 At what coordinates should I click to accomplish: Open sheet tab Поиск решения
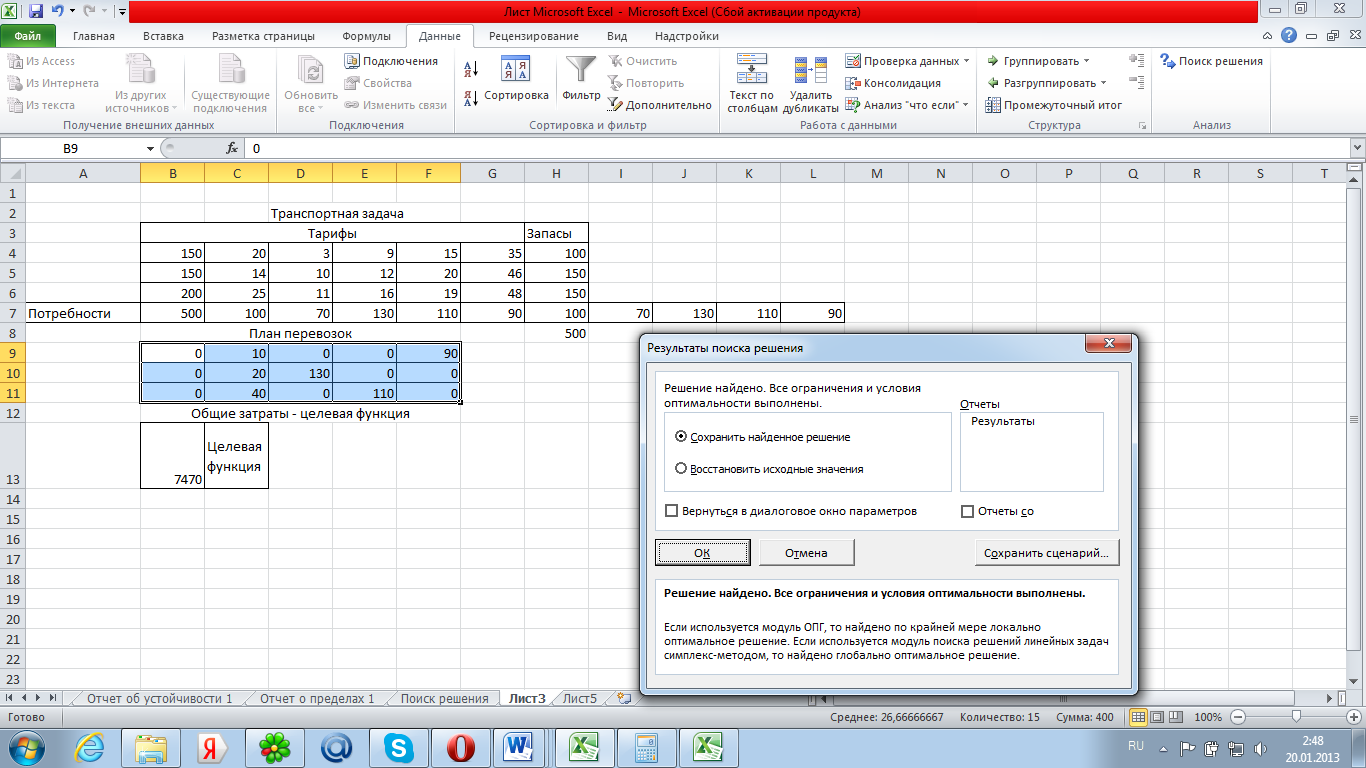point(444,698)
